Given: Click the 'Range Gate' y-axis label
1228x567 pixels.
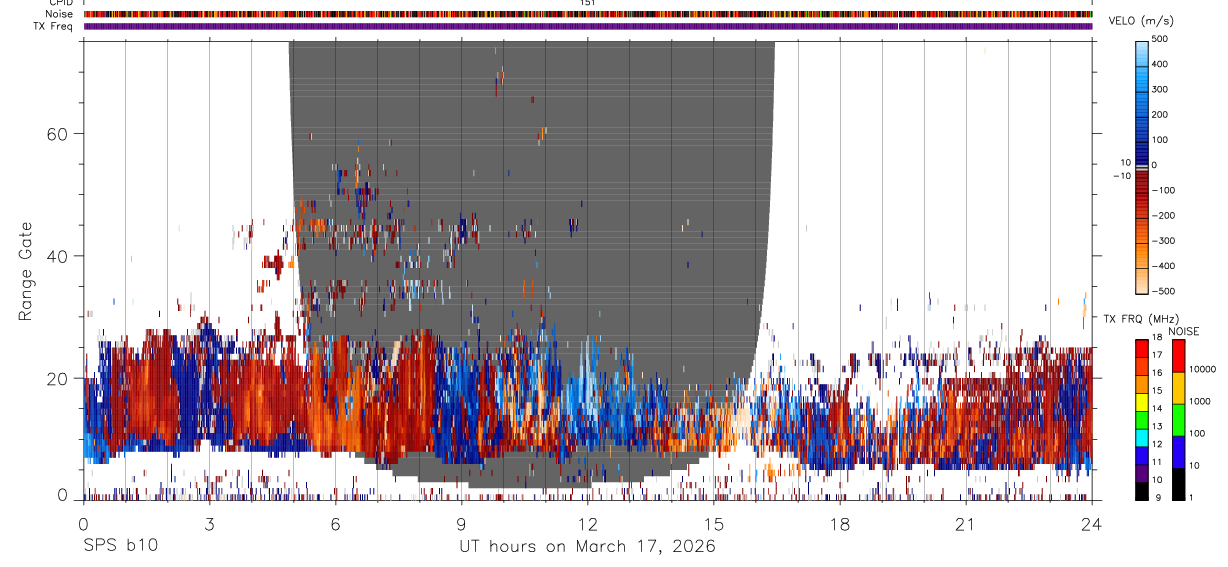Looking at the screenshot, I should point(25,269).
